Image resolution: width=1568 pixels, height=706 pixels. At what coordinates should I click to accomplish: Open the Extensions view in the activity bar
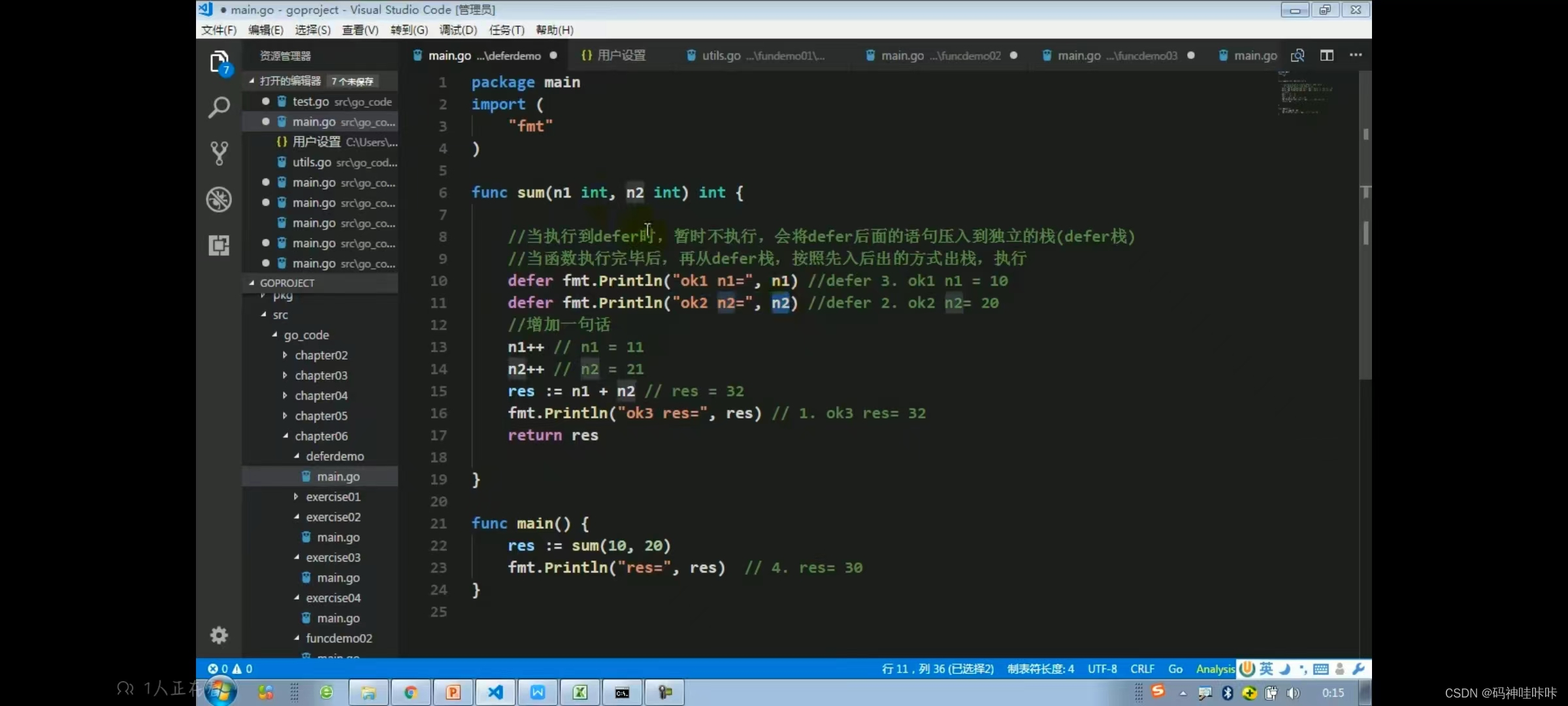[x=219, y=245]
